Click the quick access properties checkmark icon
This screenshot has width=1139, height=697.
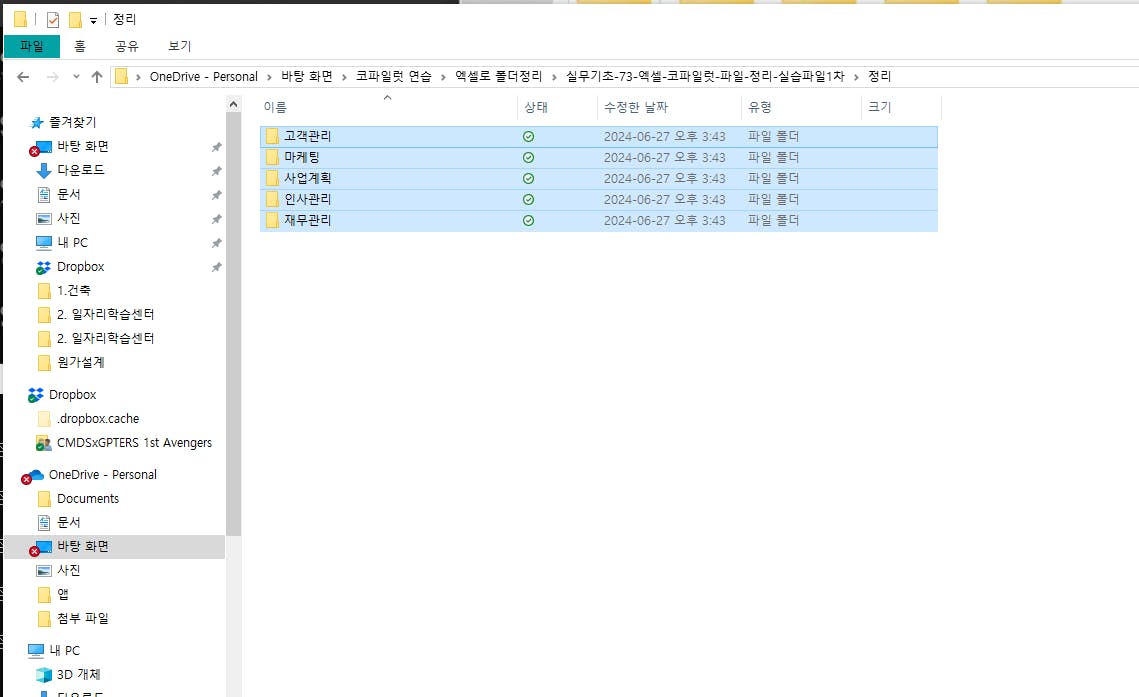53,20
